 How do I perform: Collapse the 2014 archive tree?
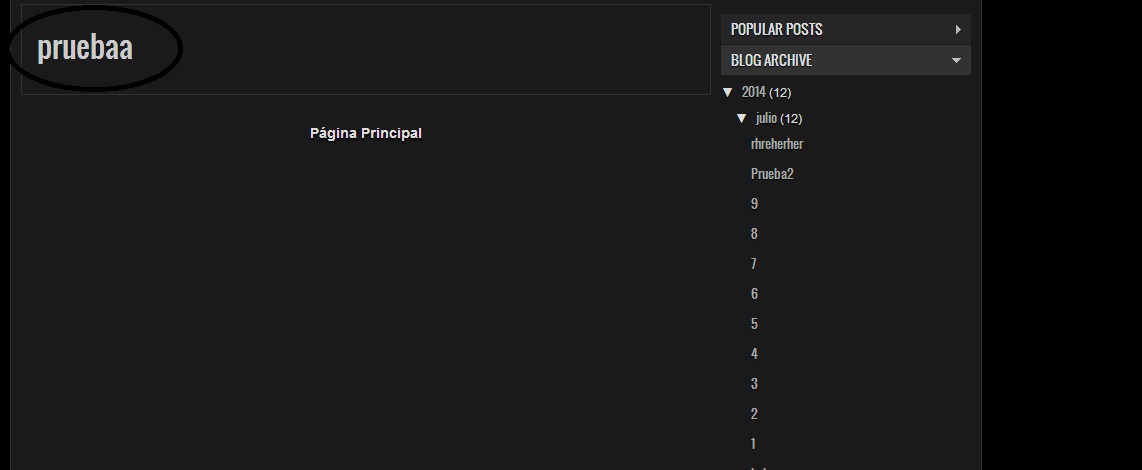point(729,93)
